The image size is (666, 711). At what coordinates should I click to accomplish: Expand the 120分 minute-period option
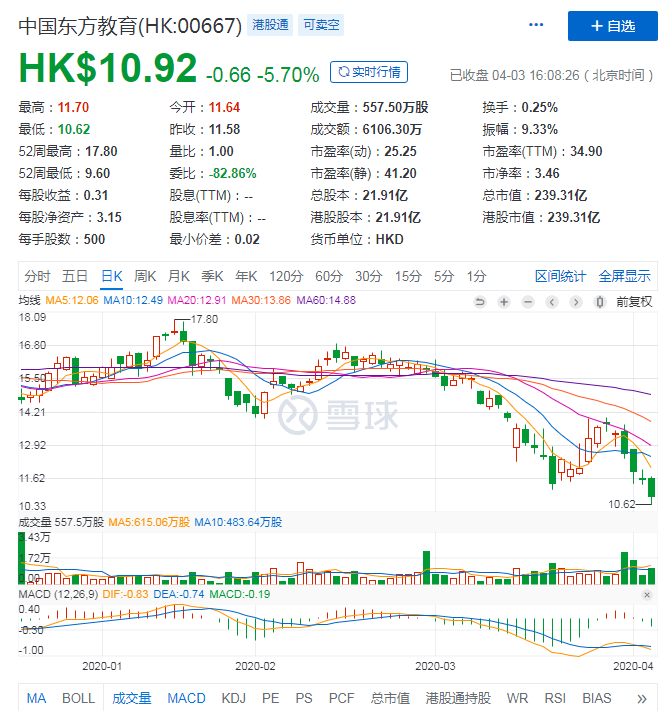coord(285,276)
